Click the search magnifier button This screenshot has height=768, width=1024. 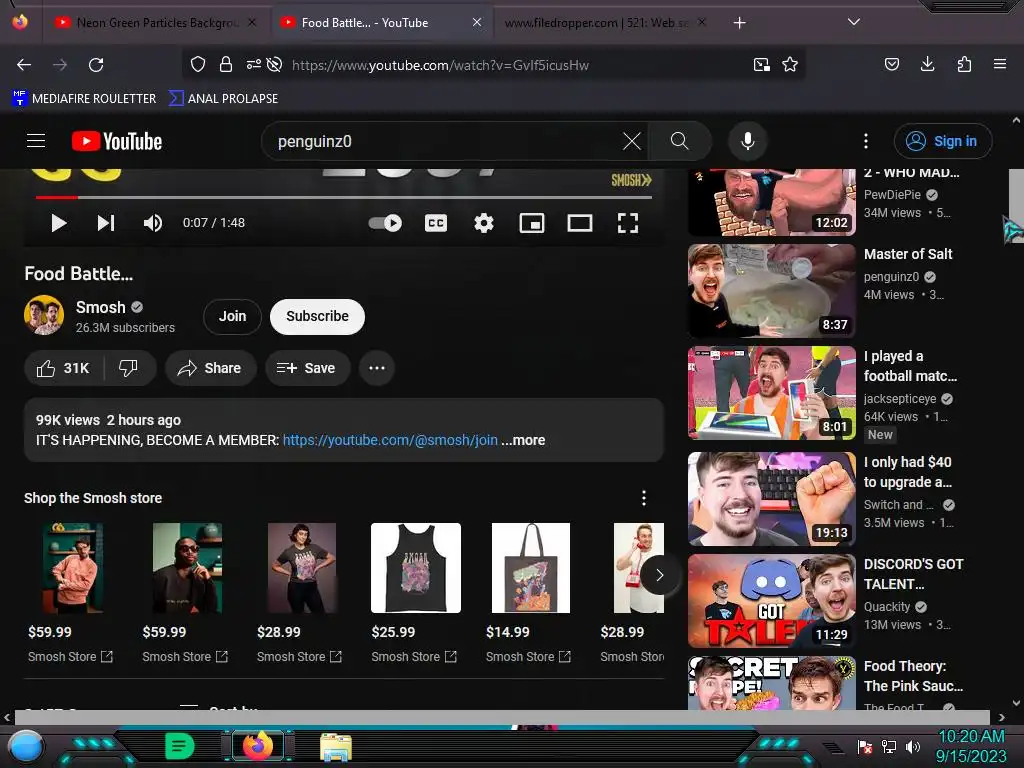(680, 141)
